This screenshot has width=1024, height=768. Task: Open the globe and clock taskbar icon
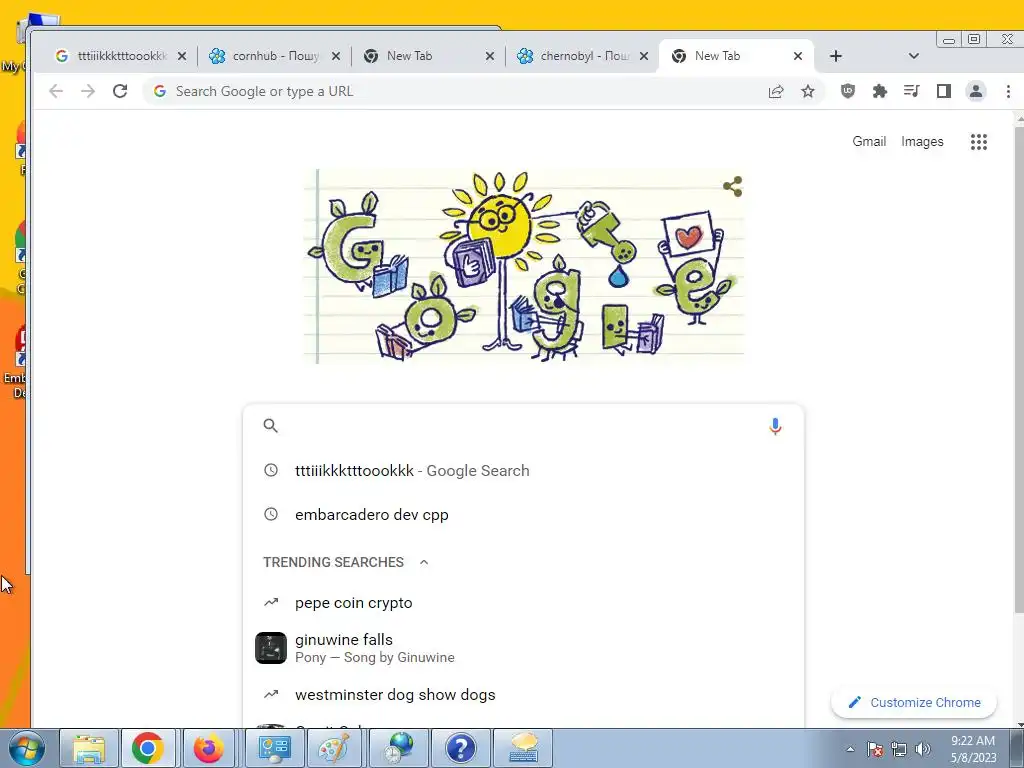[398, 748]
